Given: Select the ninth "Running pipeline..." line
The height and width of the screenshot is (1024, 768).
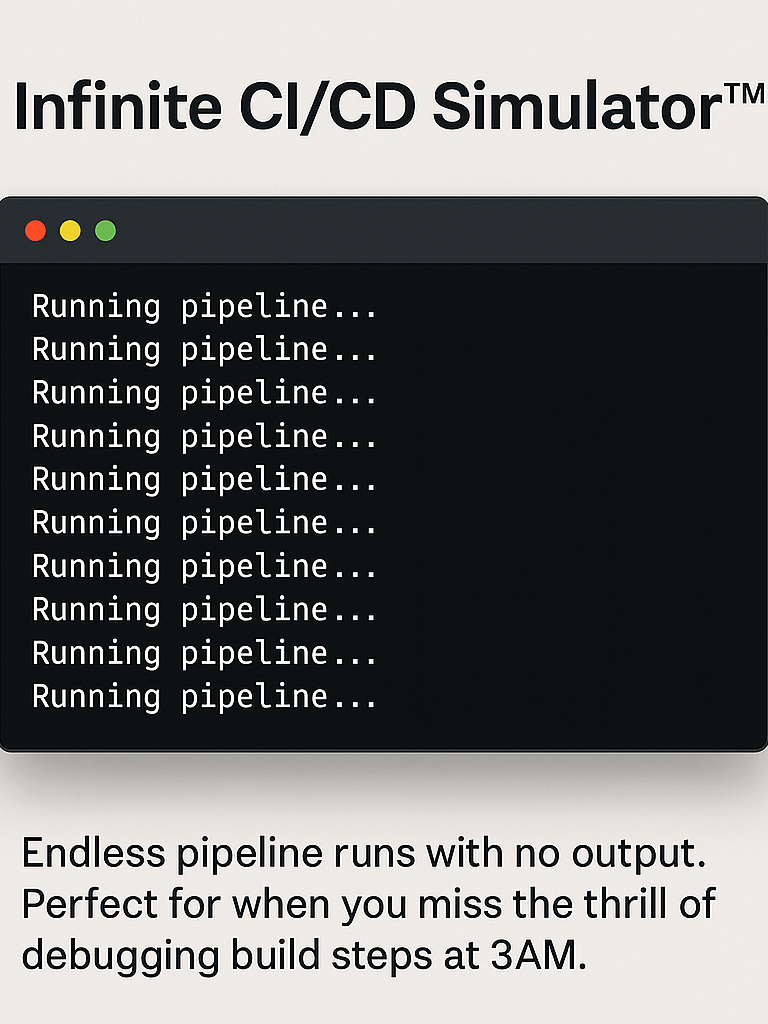Looking at the screenshot, I should [205, 653].
